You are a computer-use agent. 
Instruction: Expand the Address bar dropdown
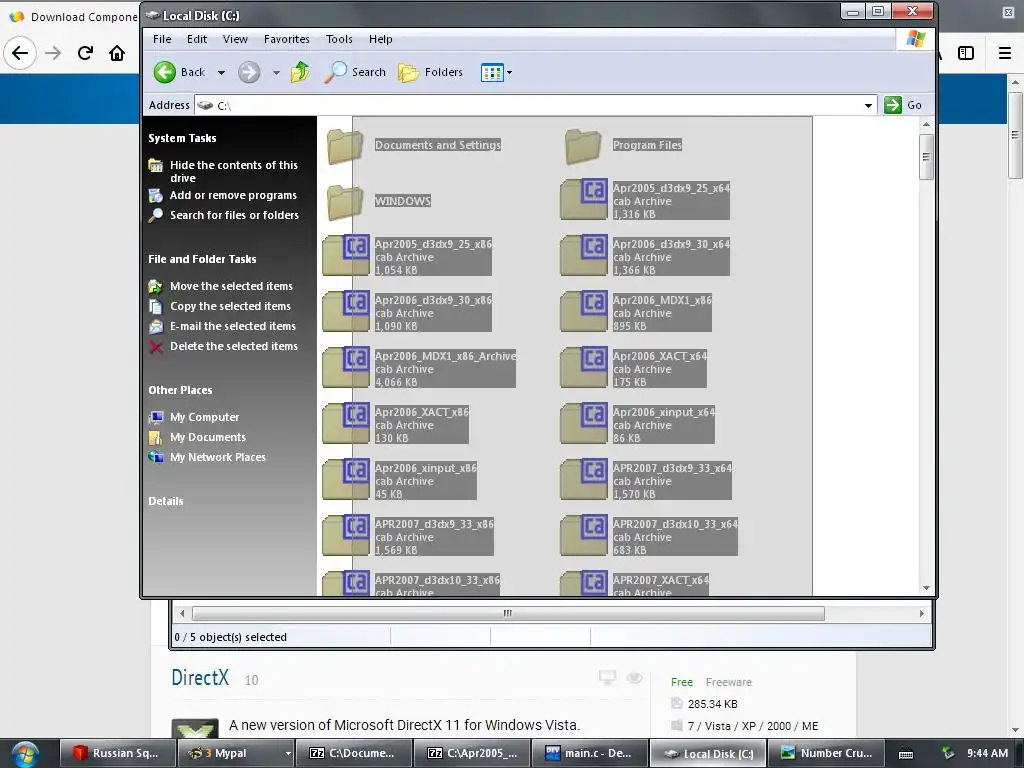pyautogui.click(x=868, y=105)
